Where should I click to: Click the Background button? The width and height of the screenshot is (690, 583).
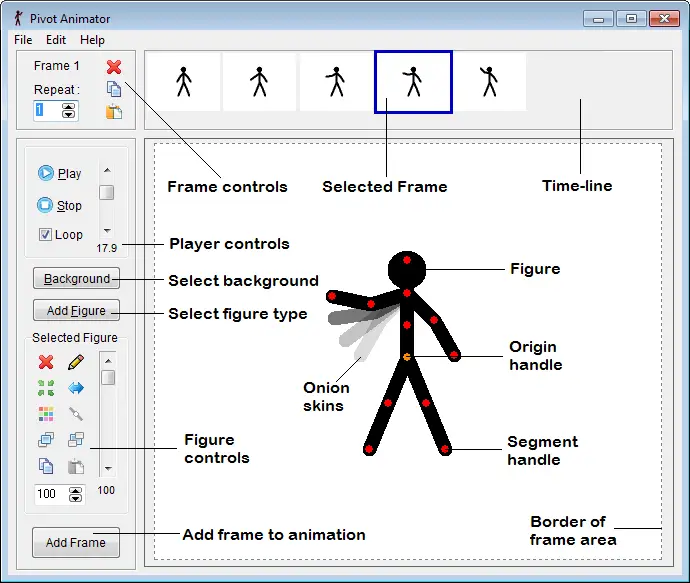point(77,278)
